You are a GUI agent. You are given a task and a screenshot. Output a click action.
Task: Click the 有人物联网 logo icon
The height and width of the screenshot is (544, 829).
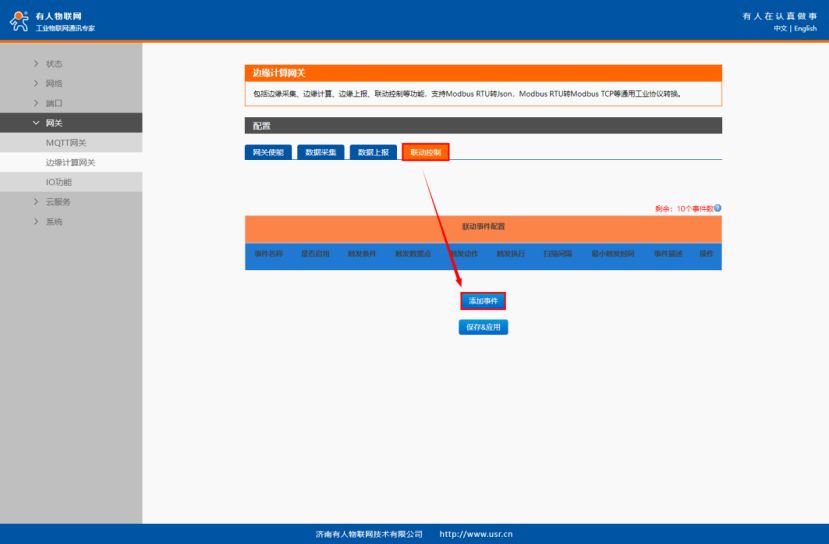19,21
